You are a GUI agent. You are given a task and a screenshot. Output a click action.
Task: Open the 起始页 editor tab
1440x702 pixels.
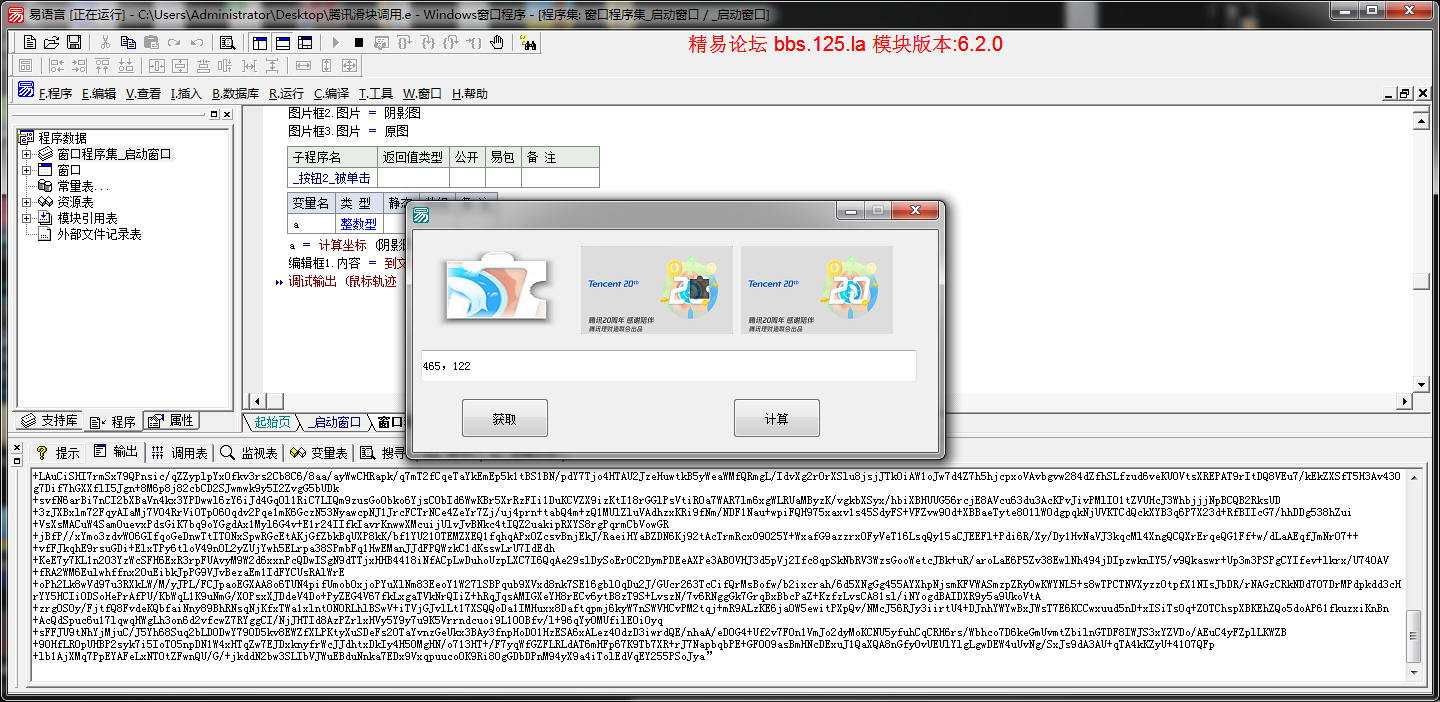pos(272,422)
